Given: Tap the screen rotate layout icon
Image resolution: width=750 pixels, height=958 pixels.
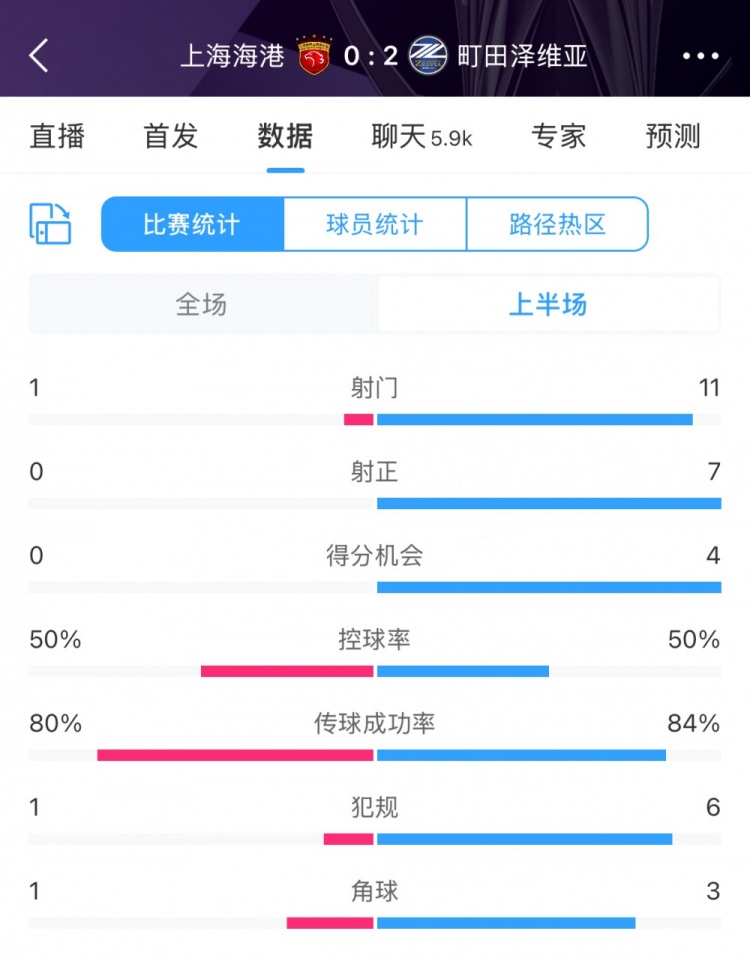Looking at the screenshot, I should [50, 223].
